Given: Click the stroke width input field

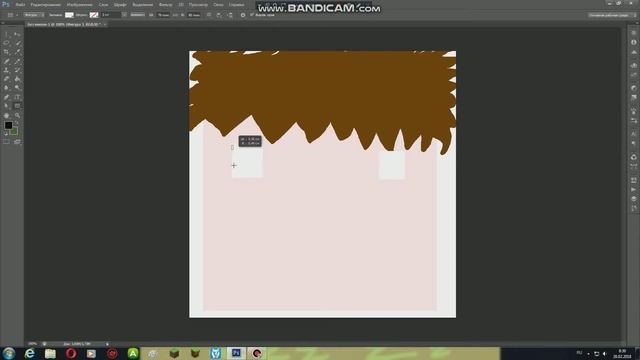Looking at the screenshot, I should click(111, 15).
